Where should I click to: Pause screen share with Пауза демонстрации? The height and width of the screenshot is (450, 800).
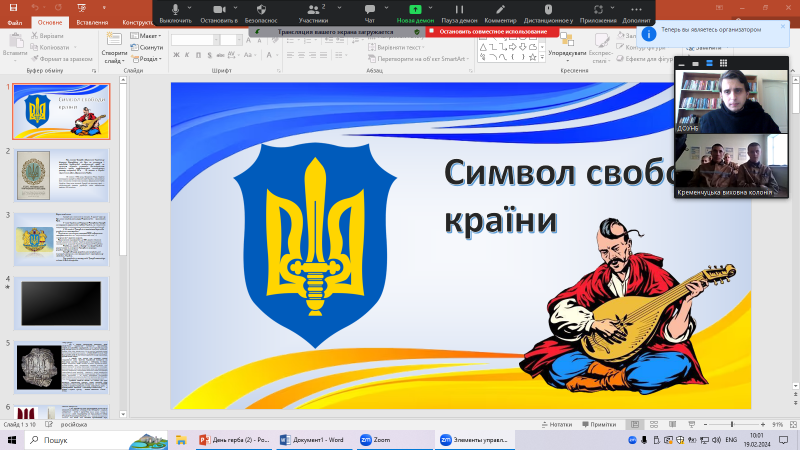(459, 13)
